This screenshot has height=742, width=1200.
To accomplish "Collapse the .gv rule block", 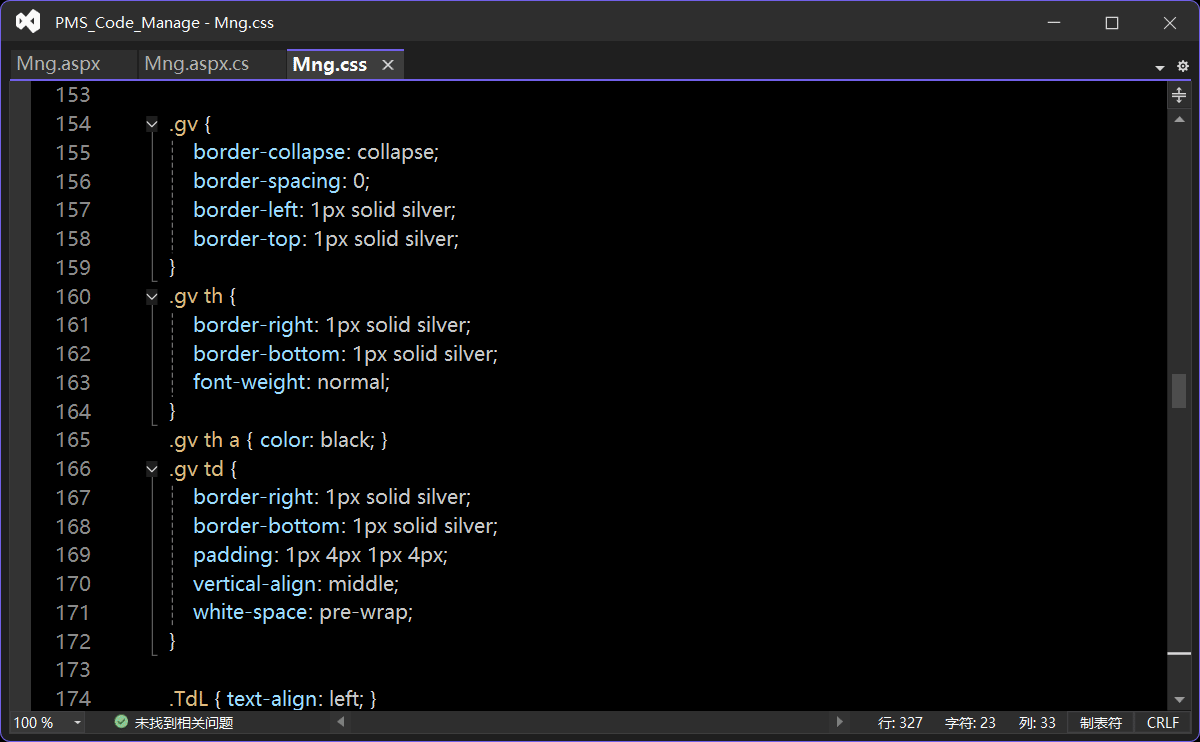I will point(152,124).
